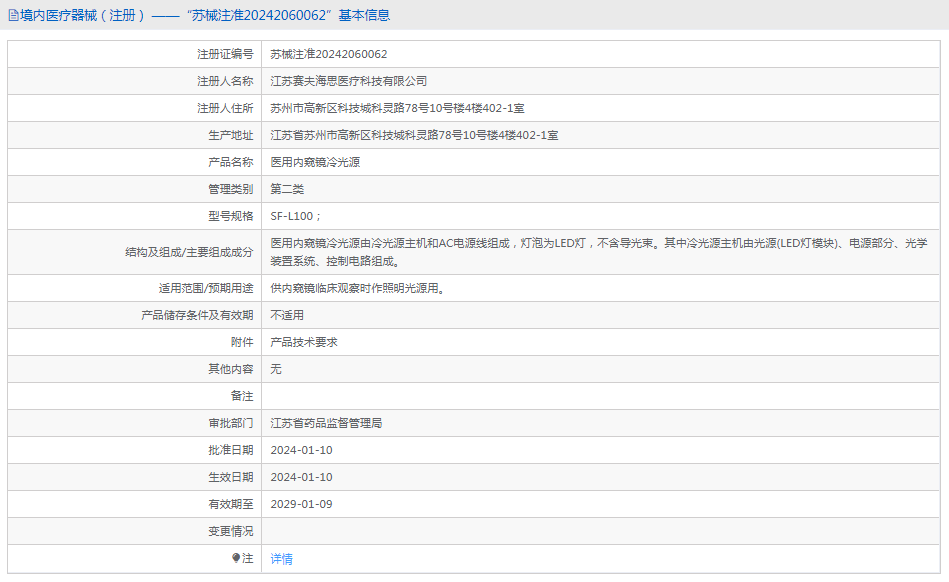Screen dimensions: 949x582
Task: Click the 变更情况 label
Action: click(231, 531)
